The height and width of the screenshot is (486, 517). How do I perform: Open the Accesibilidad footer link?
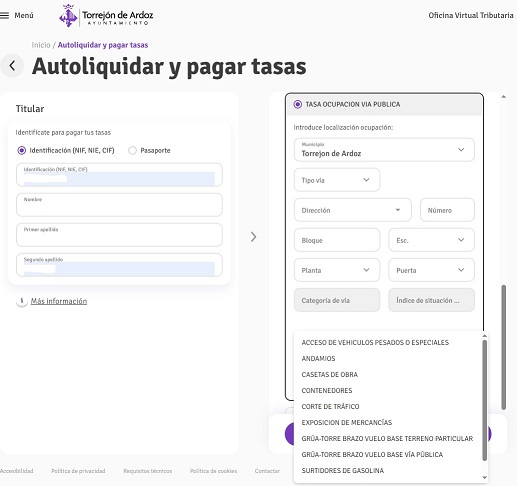[16, 471]
